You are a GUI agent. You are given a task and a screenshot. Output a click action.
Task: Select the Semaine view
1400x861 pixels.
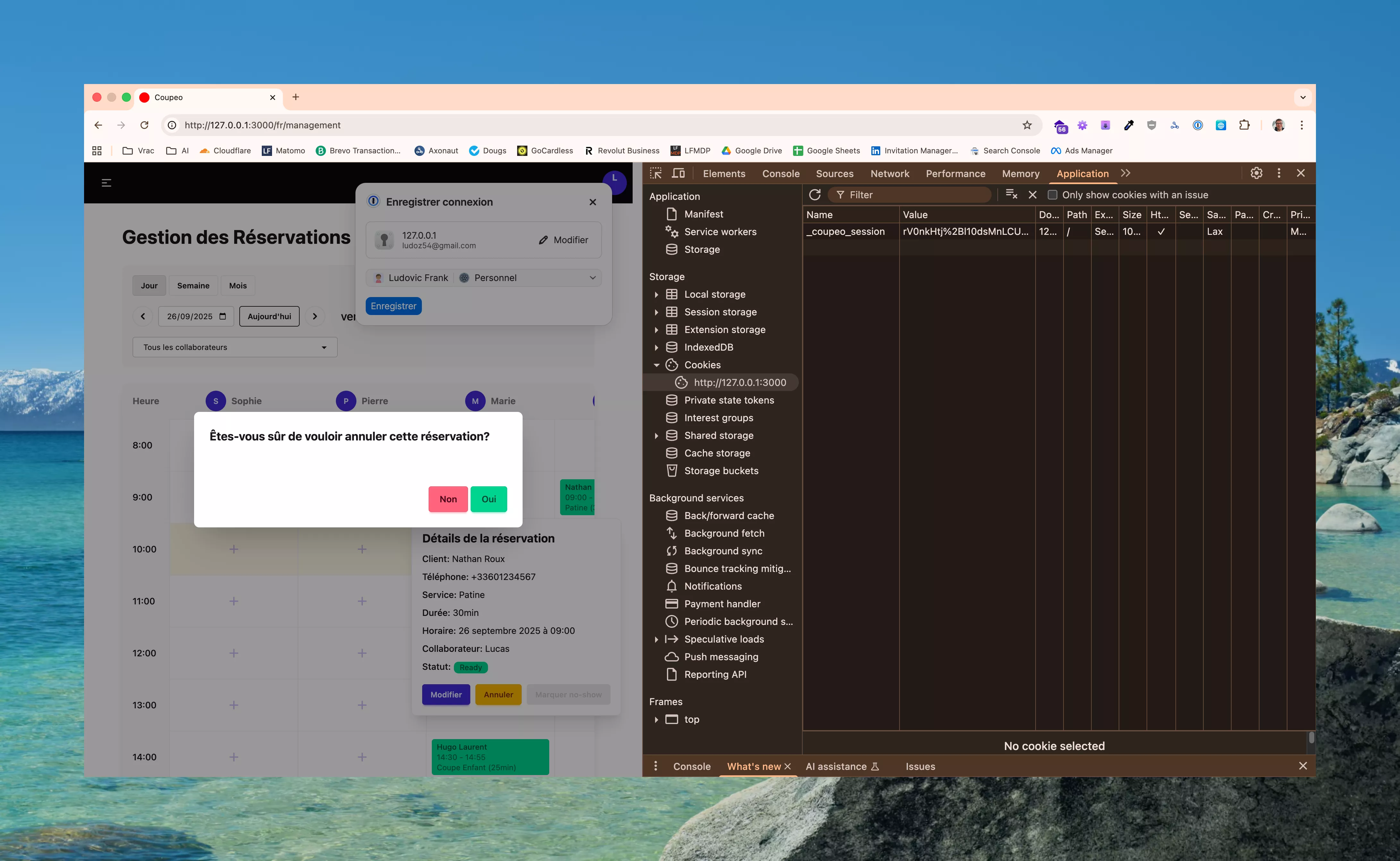193,285
